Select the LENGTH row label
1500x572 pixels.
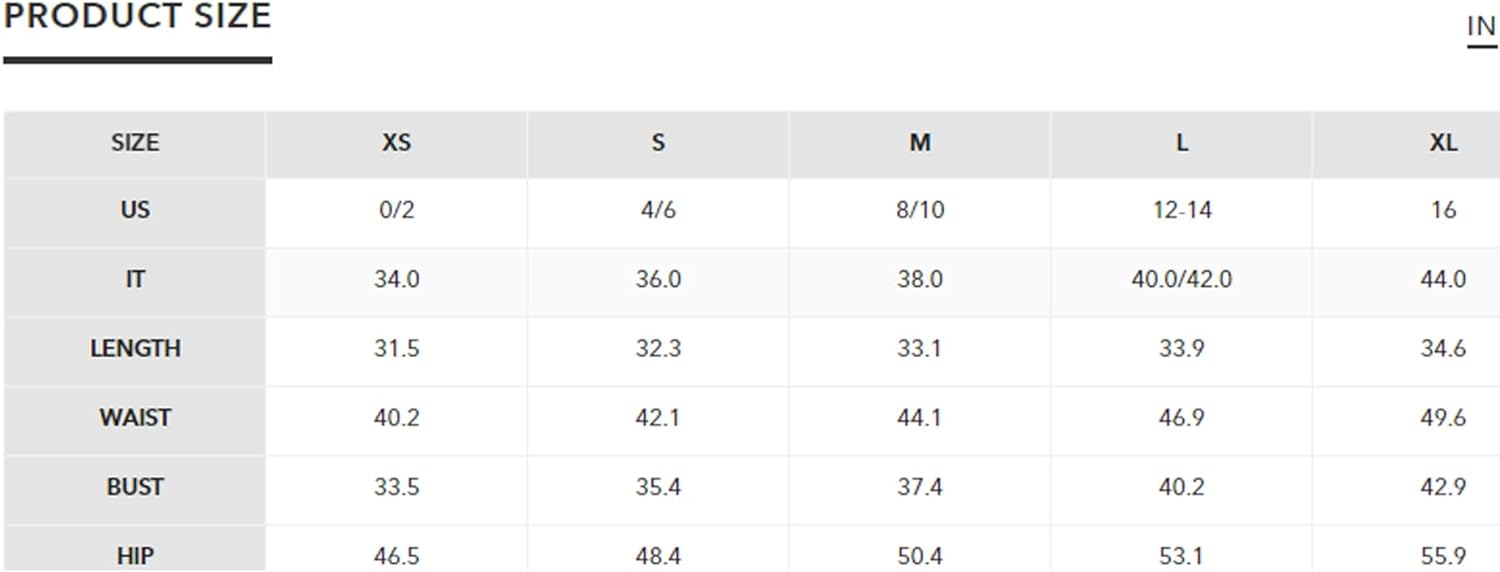coord(135,349)
